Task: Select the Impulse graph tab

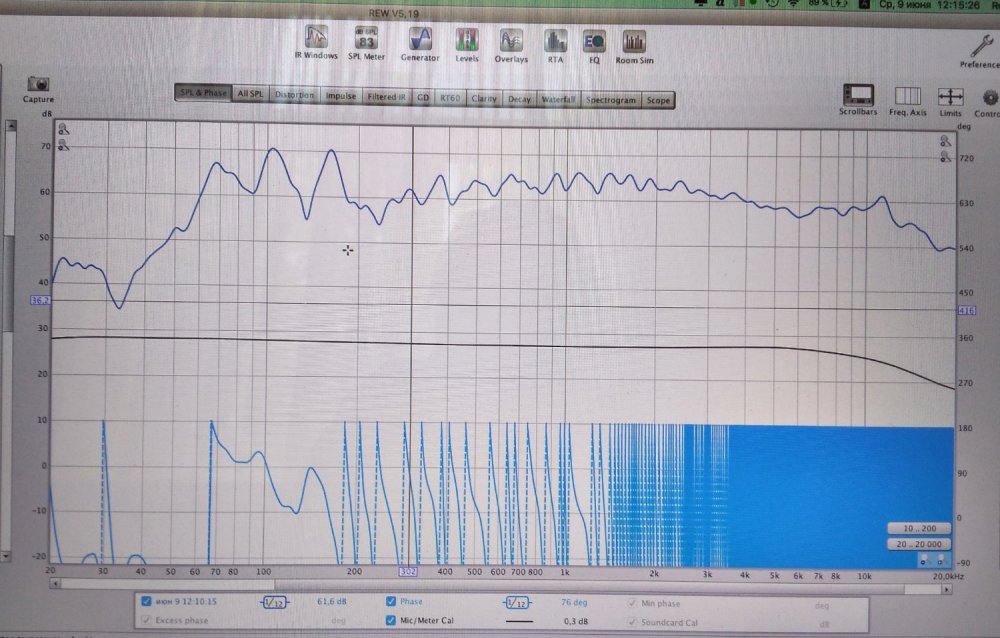Action: click(x=341, y=99)
